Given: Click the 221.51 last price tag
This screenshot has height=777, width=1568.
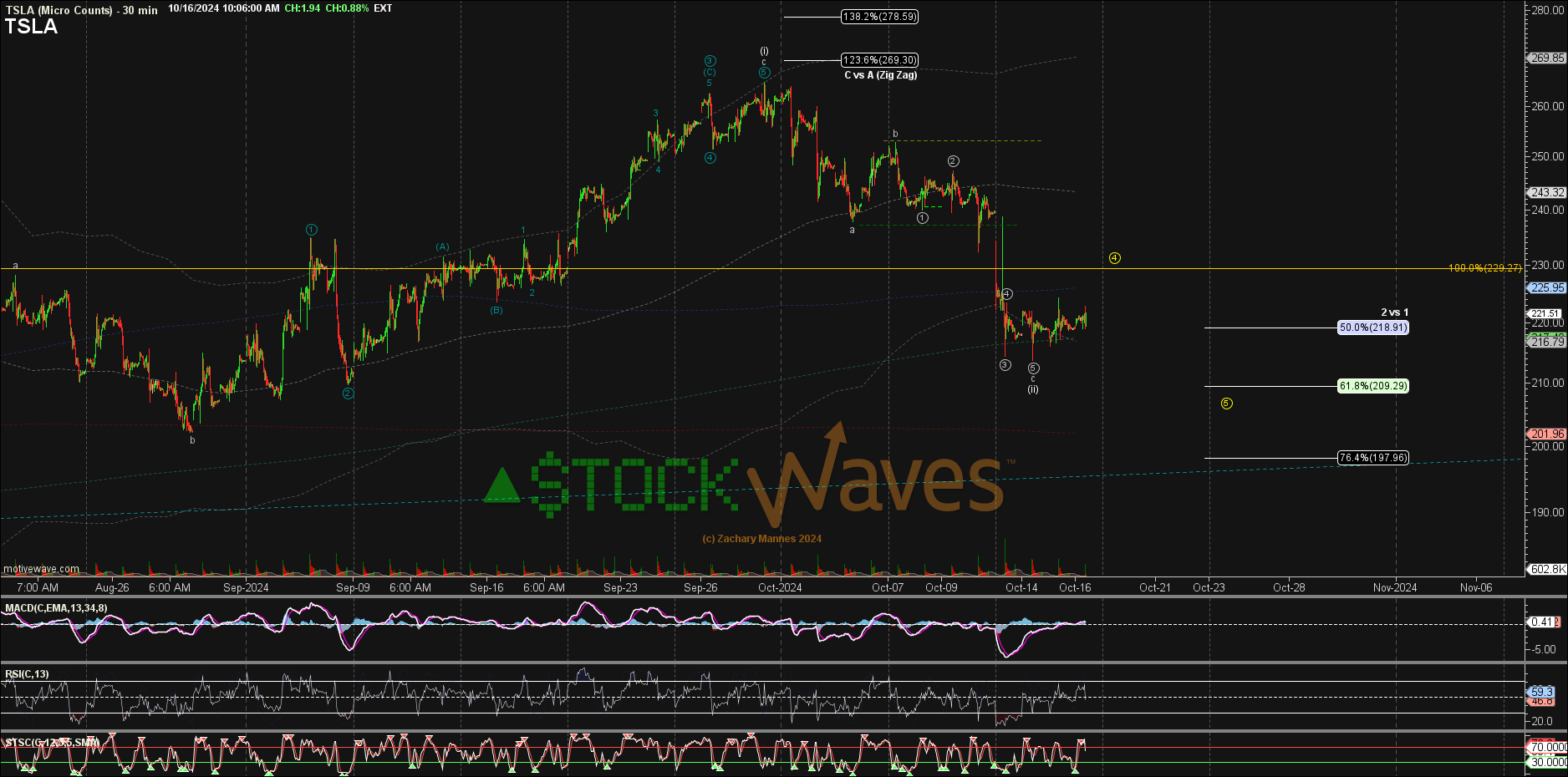Looking at the screenshot, I should tap(1545, 314).
